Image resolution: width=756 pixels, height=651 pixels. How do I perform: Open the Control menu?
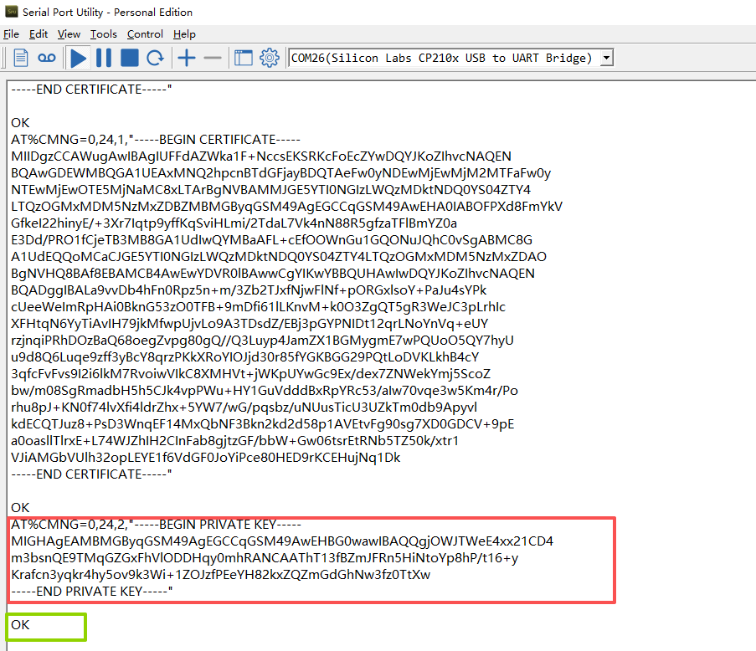point(145,34)
